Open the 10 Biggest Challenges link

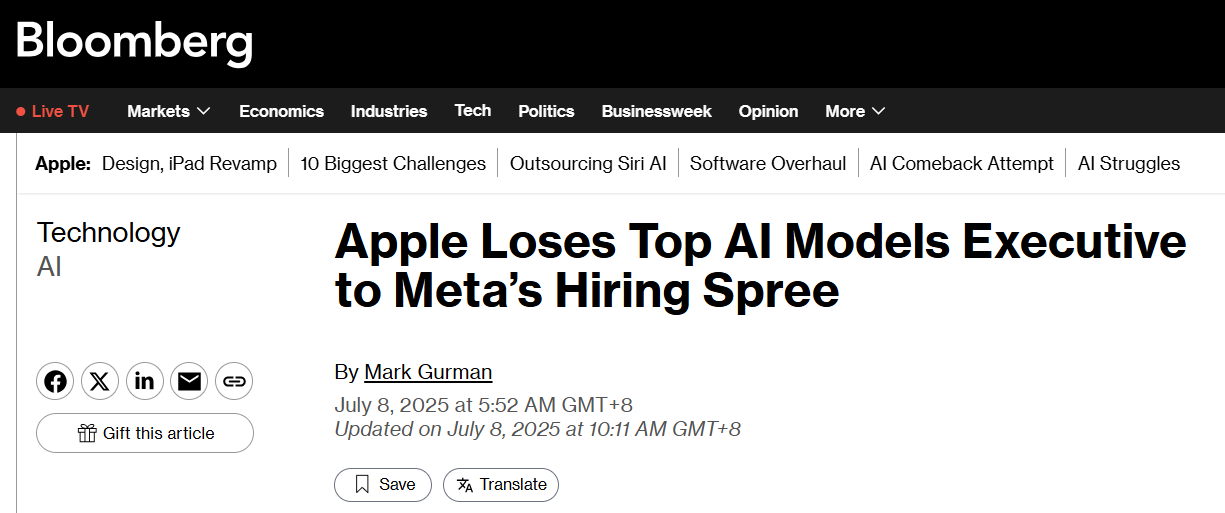pyautogui.click(x=393, y=163)
